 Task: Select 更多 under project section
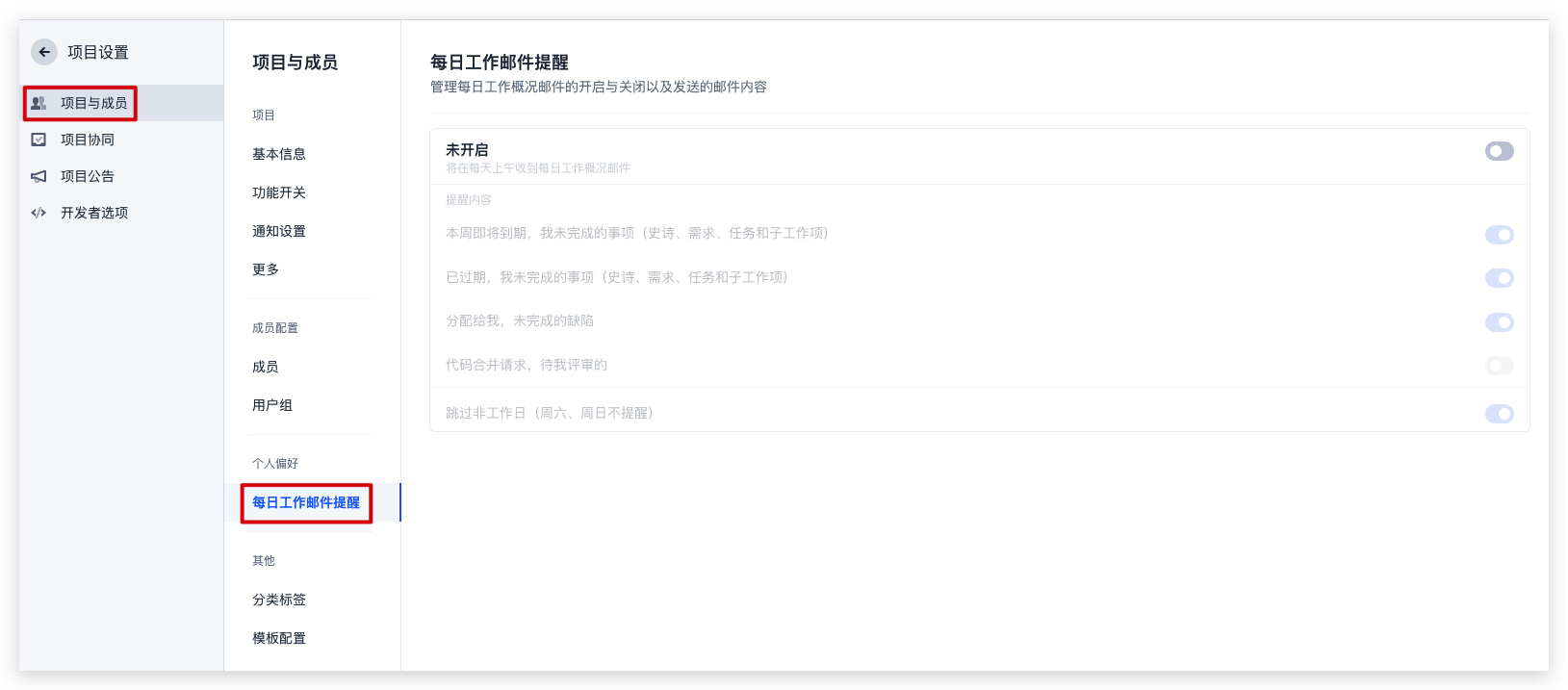coord(266,269)
